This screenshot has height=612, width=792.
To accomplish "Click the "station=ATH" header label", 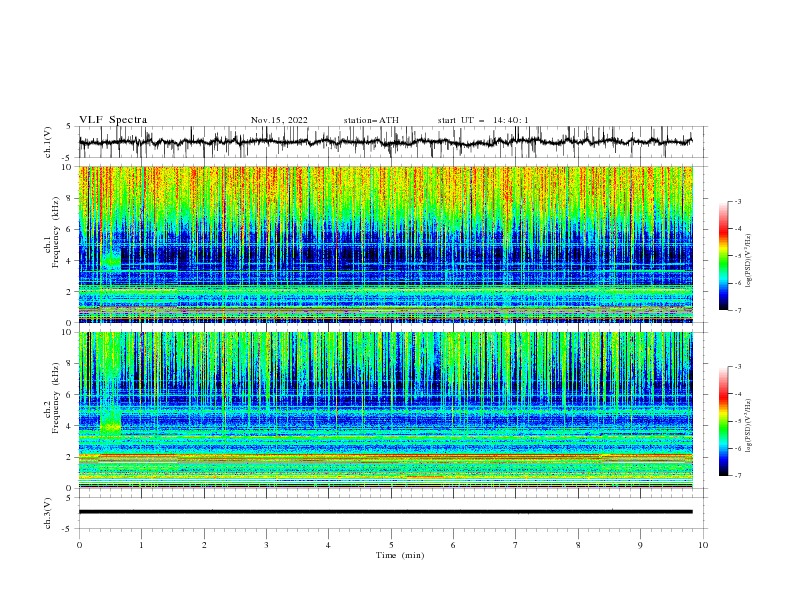I will click(371, 120).
